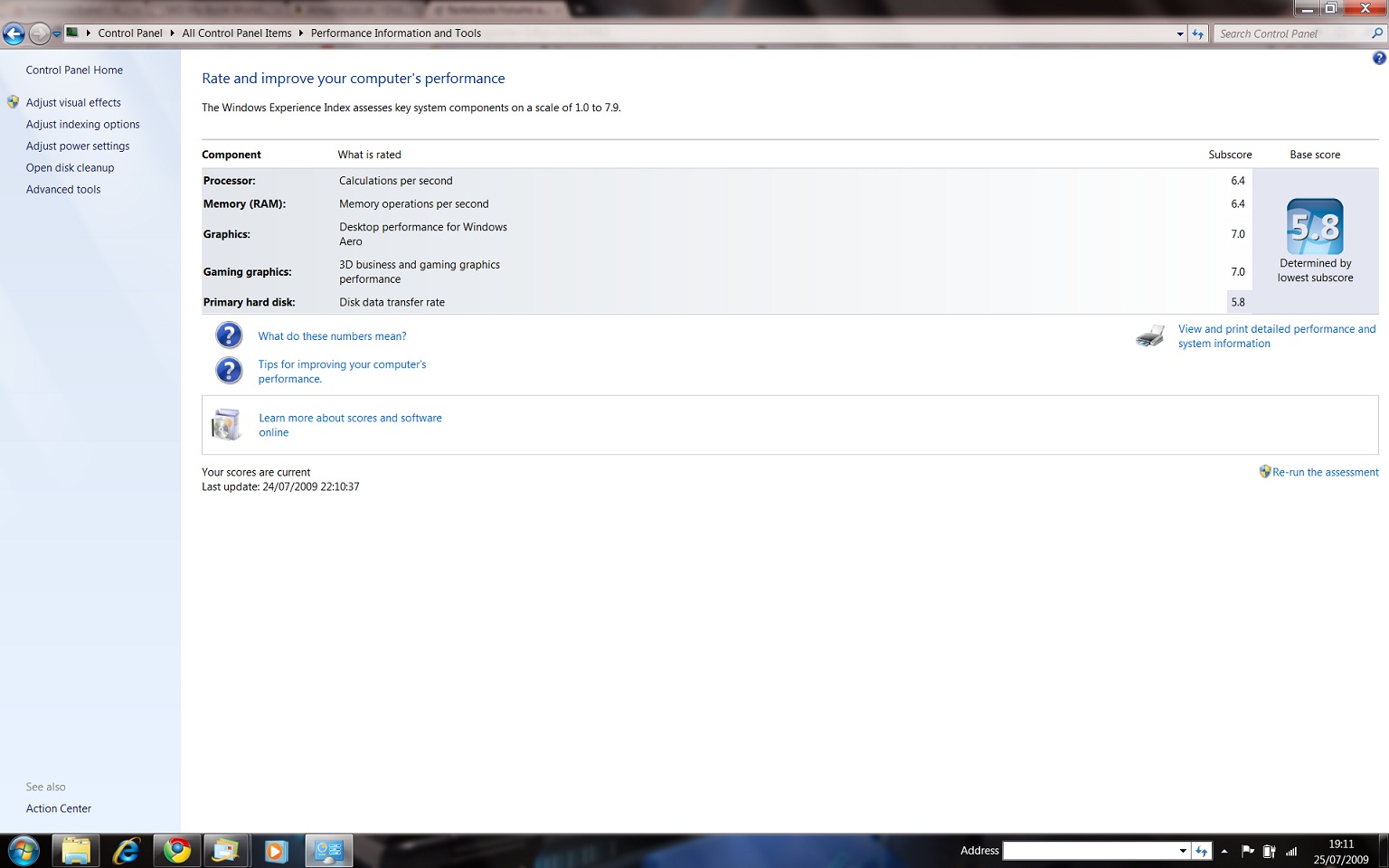1389x868 pixels.
Task: Open Action Center under See also
Action: click(x=59, y=809)
